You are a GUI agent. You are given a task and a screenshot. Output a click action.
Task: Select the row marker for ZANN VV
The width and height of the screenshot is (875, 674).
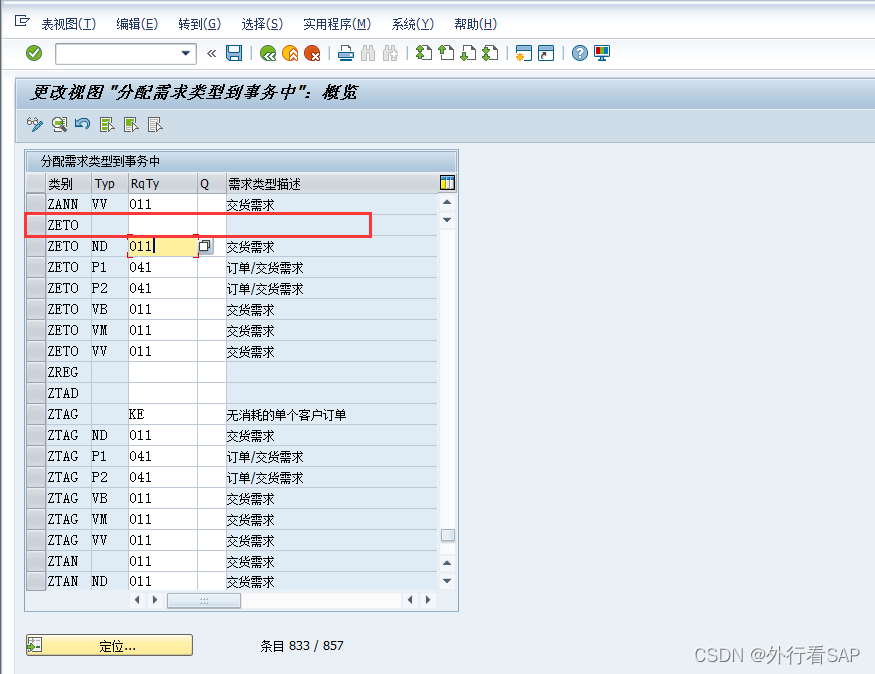[x=35, y=204]
